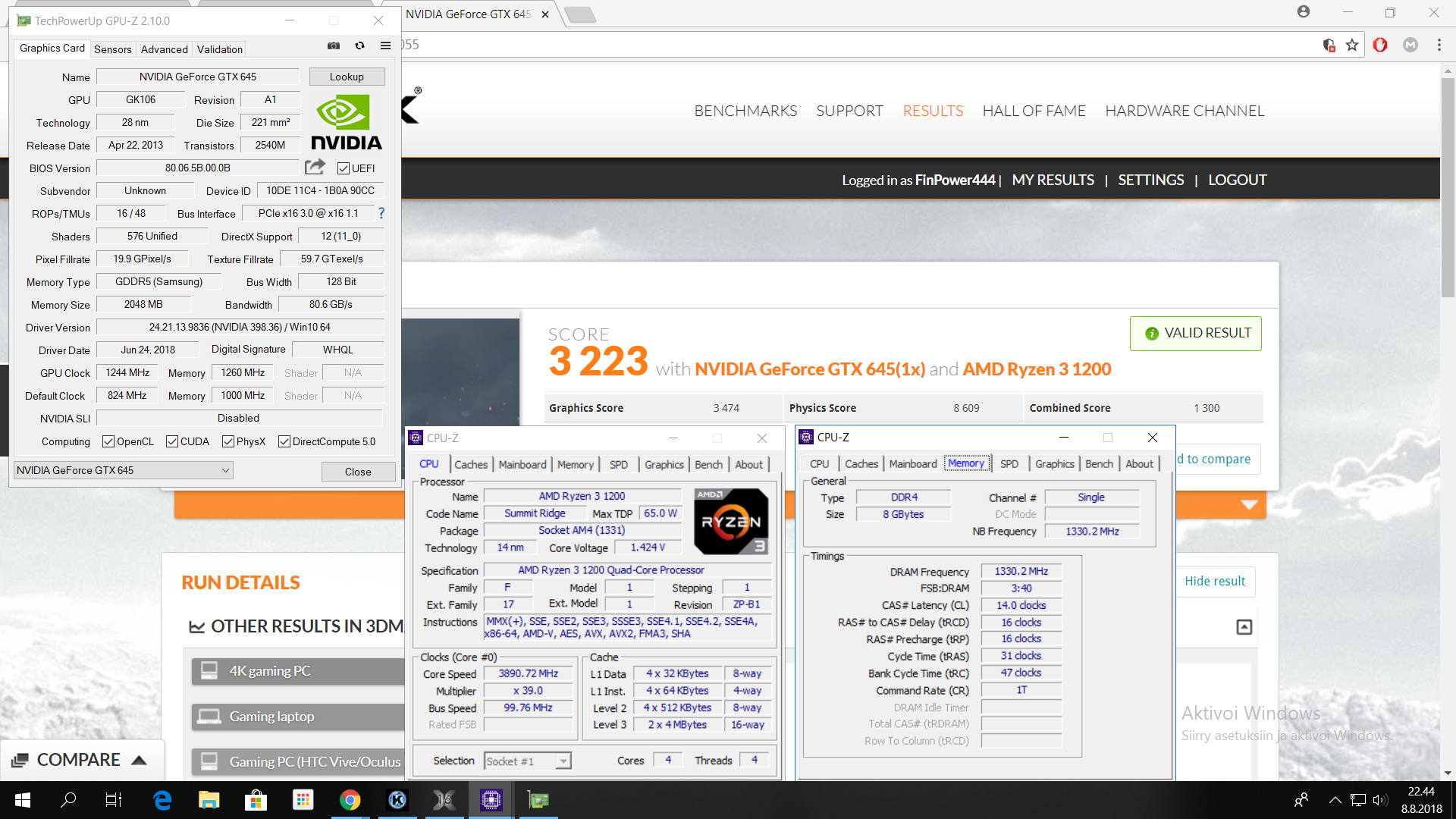
Task: Click the AMD Ryzen 3 1200 score link
Action: (x=1037, y=369)
